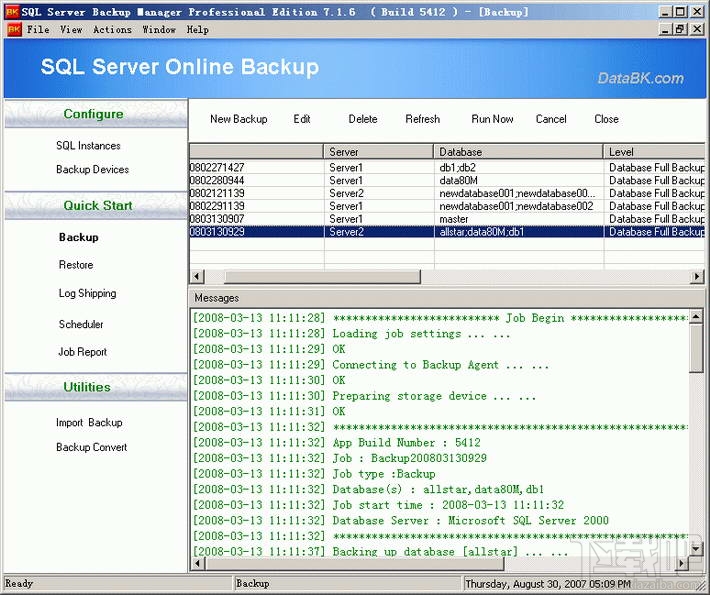
Task: Open SQL Instances under Configure
Action: (x=88, y=146)
